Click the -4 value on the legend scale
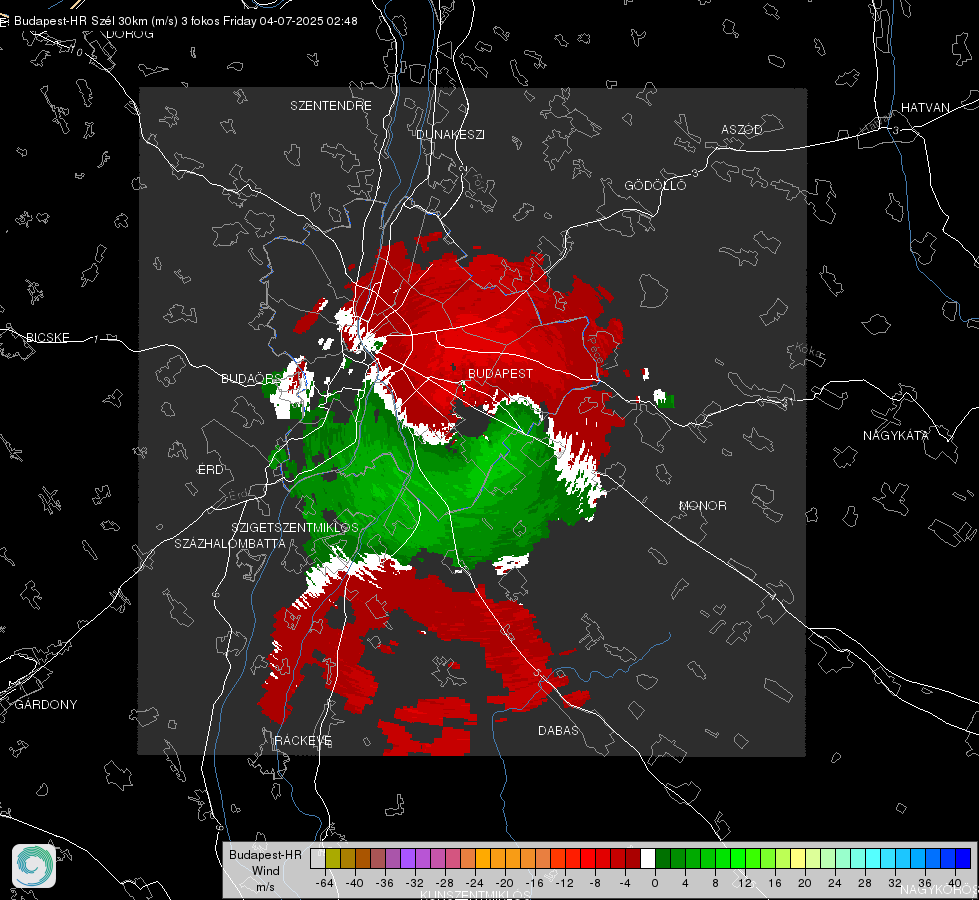979x900 pixels. point(624,883)
